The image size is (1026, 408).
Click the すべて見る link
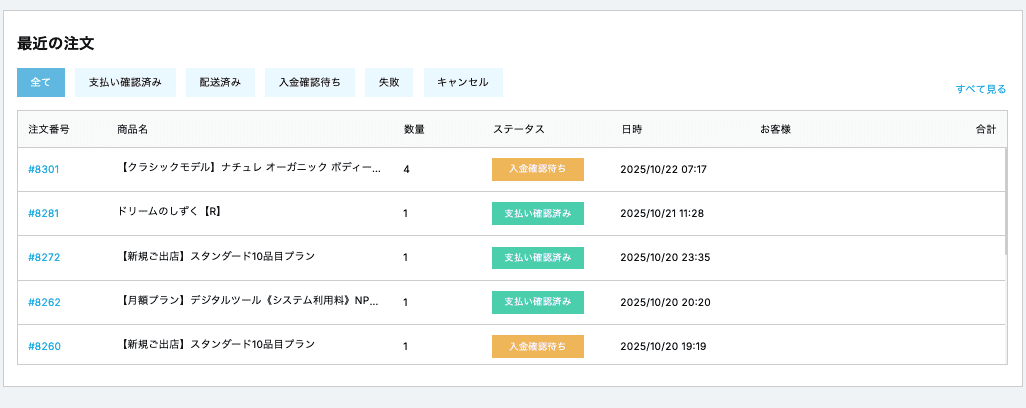[980, 89]
